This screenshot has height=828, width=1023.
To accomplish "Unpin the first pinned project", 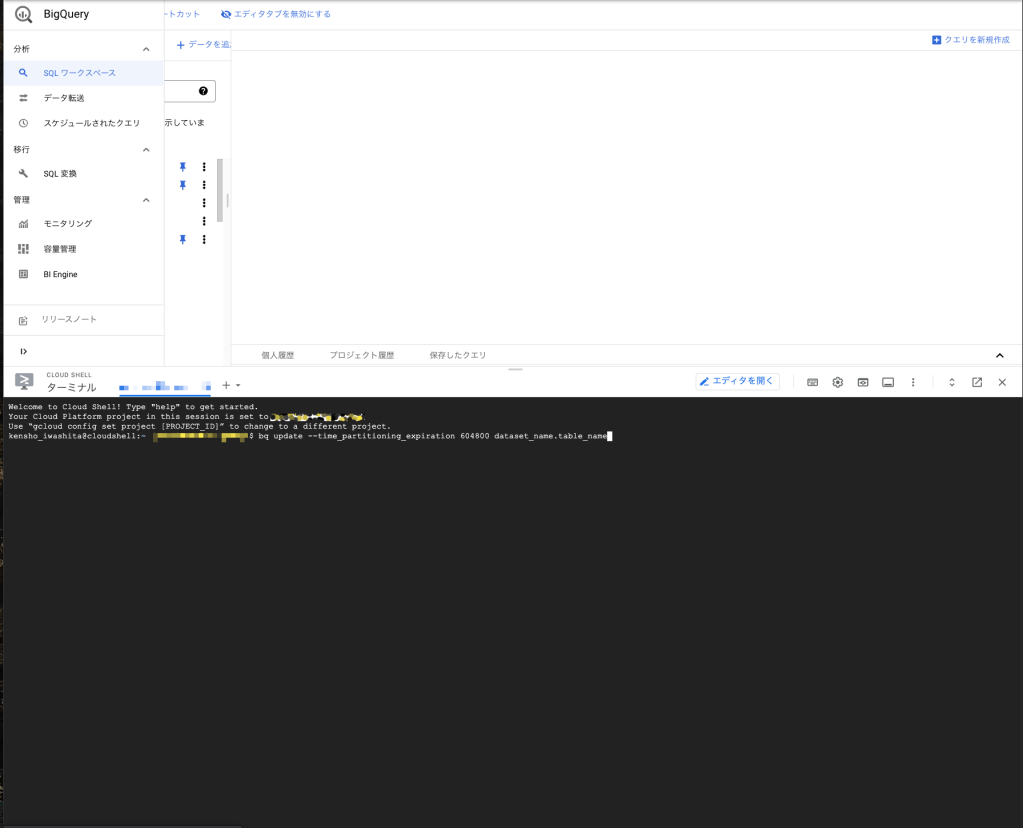I will pyautogui.click(x=182, y=167).
